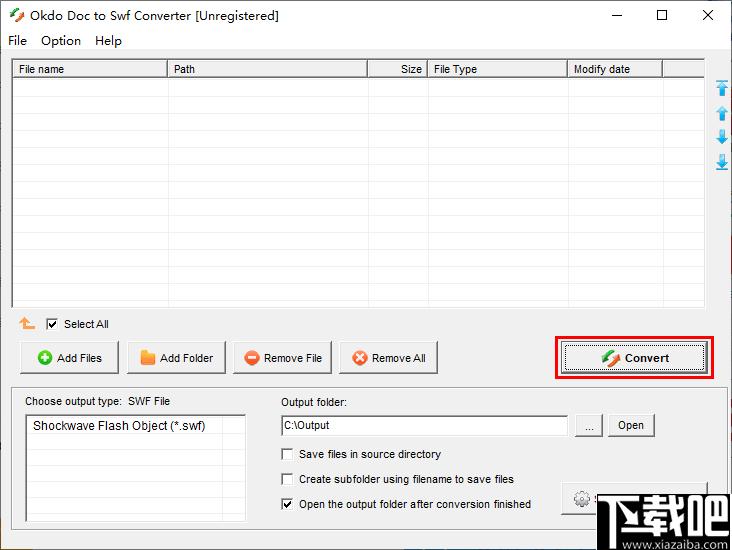
Task: Click the Open output folder button
Action: [x=631, y=425]
